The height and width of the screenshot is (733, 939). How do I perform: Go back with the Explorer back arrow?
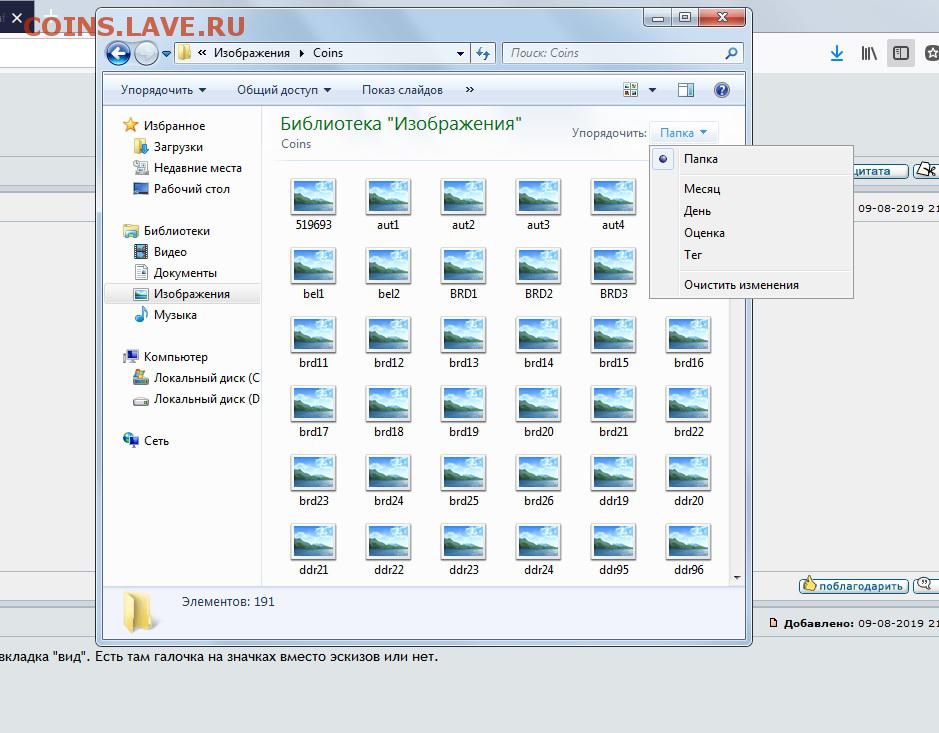pyautogui.click(x=118, y=53)
